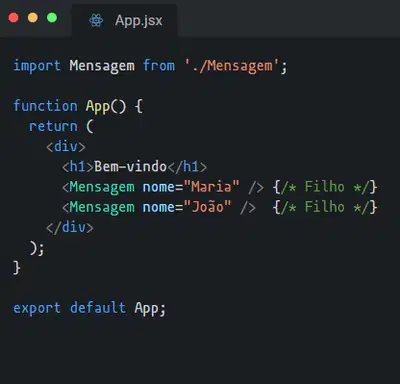Click the yellow minimize window button
Image resolution: width=400 pixels, height=384 pixels.
(x=33, y=17)
